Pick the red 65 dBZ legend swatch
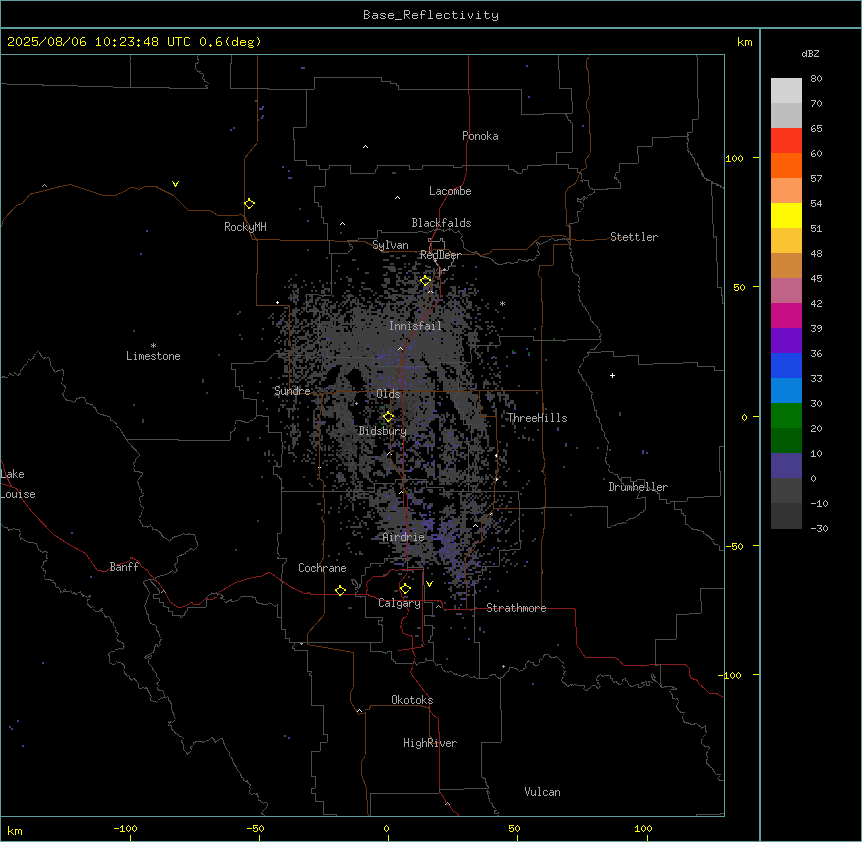Image resolution: width=862 pixels, height=842 pixels. click(786, 141)
